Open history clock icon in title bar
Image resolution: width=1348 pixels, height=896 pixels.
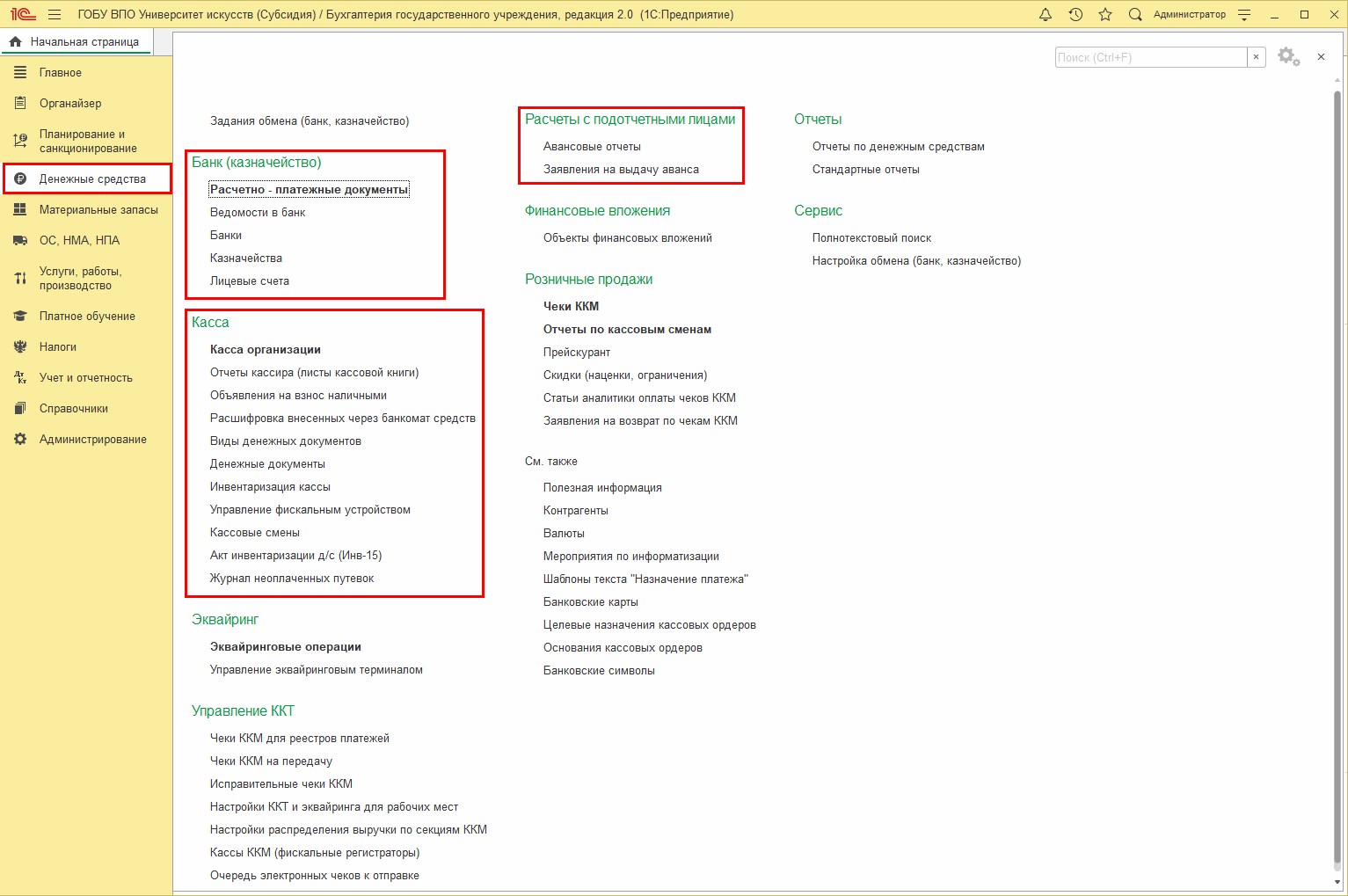coord(1075,15)
